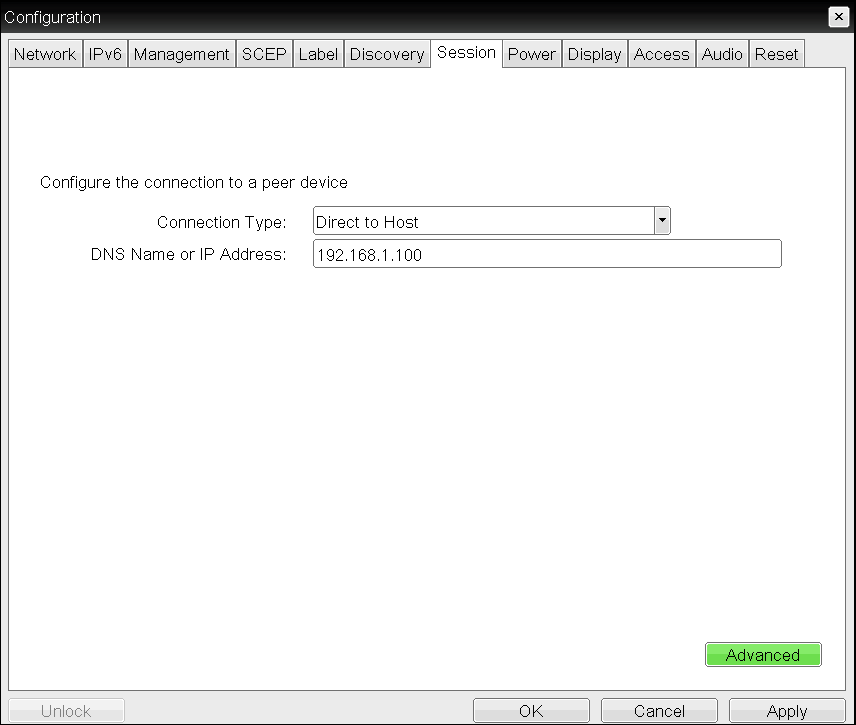
Task: Go to the Display tab
Action: coord(595,54)
